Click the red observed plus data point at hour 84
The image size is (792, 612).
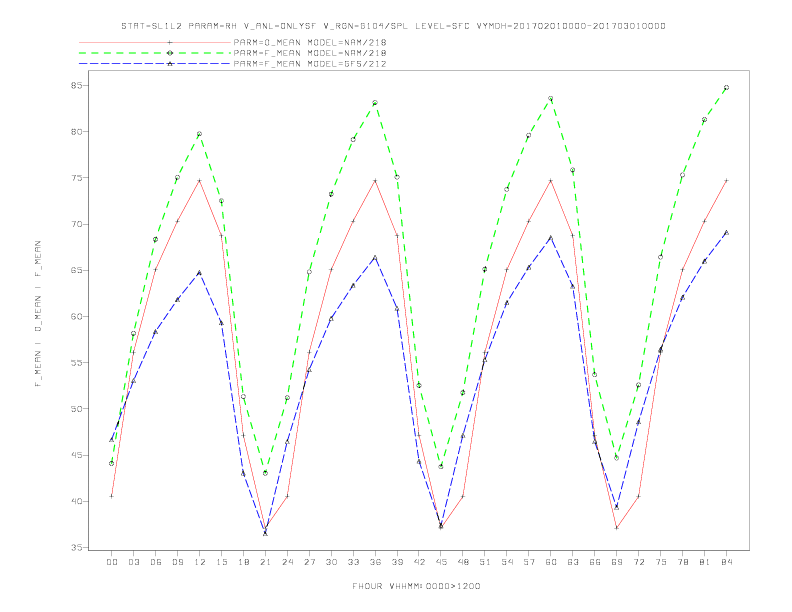(726, 180)
